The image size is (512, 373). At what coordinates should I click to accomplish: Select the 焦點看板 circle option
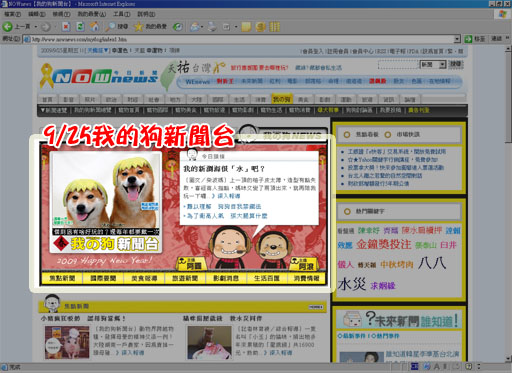pyautogui.click(x=347, y=135)
